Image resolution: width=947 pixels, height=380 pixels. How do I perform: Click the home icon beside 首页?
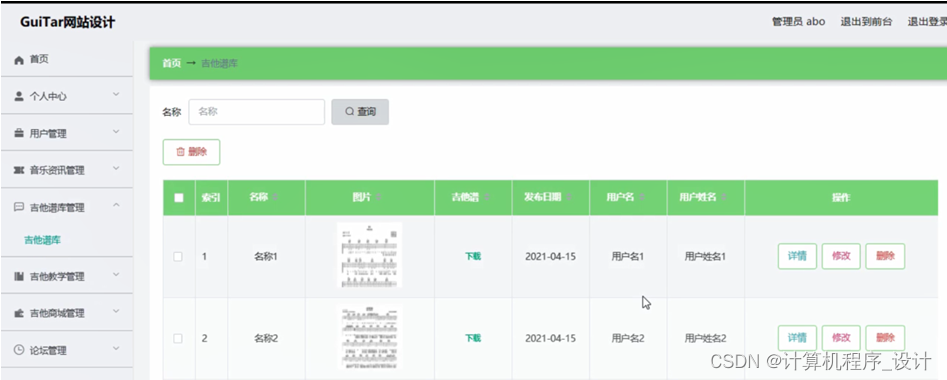19,60
